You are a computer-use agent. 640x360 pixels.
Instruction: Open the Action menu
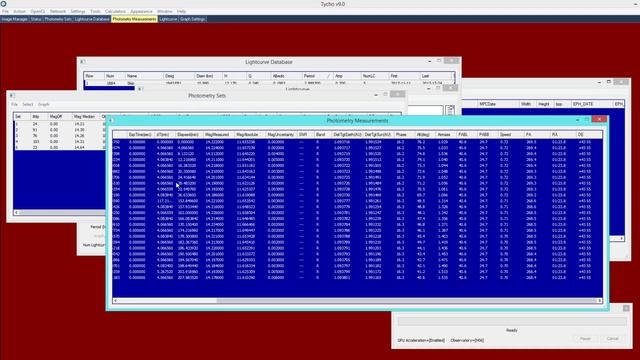tap(20, 11)
